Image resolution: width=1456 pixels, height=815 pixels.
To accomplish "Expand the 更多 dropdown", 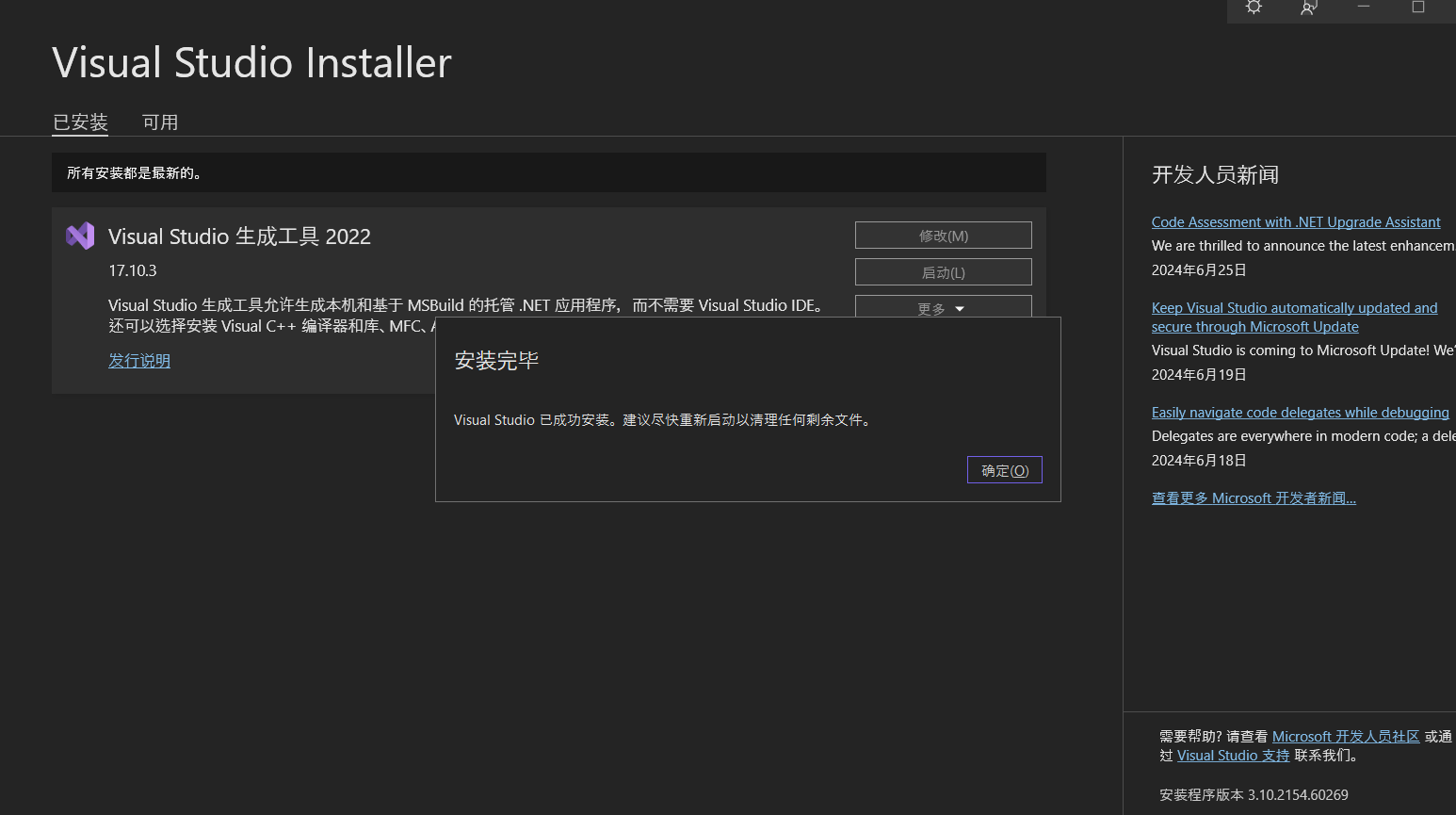I will point(944,307).
